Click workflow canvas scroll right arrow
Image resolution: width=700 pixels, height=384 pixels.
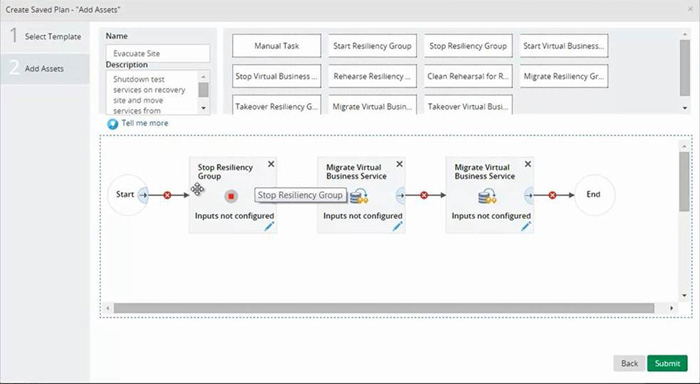[x=671, y=308]
